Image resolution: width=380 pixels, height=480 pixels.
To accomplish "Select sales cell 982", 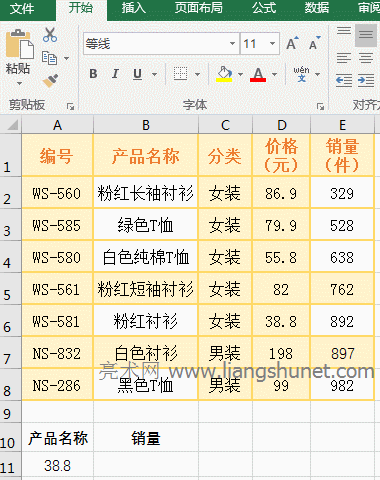I will coord(342,385).
